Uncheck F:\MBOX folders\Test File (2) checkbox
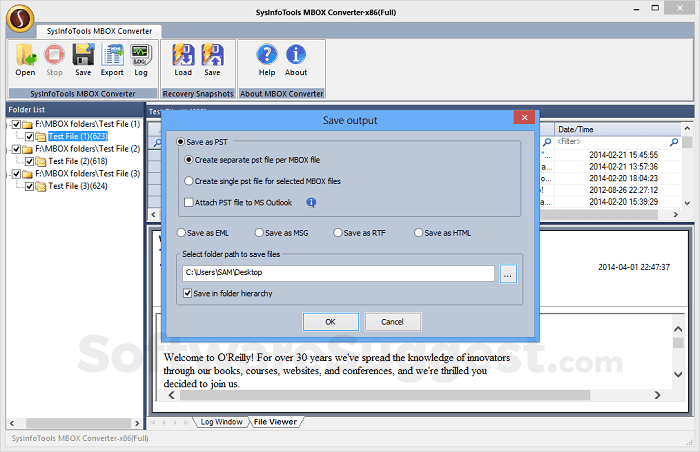The width and height of the screenshot is (700, 452). click(17, 149)
